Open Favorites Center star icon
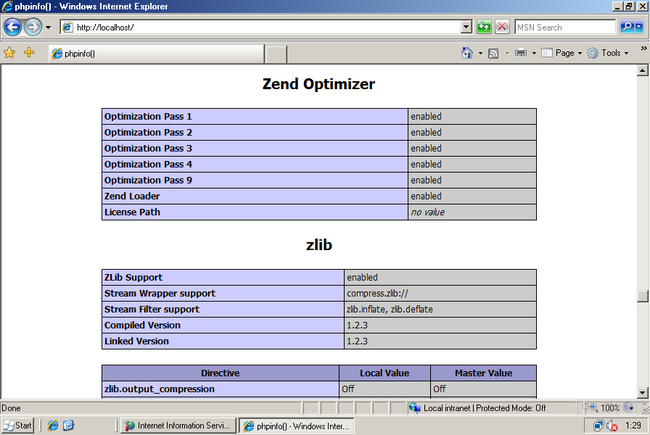Image resolution: width=650 pixels, height=435 pixels. coord(9,53)
